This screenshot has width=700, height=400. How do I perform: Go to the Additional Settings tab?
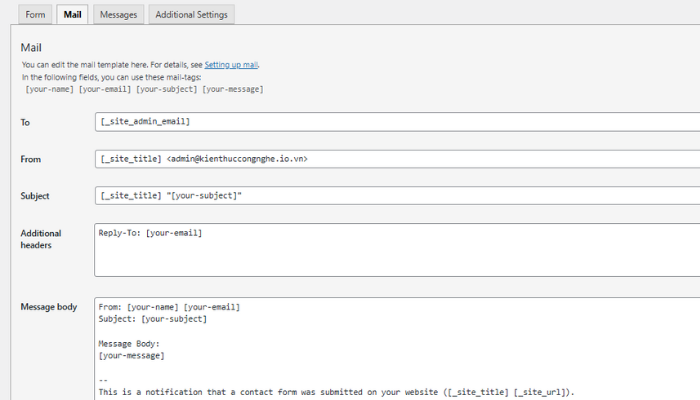pyautogui.click(x=191, y=15)
